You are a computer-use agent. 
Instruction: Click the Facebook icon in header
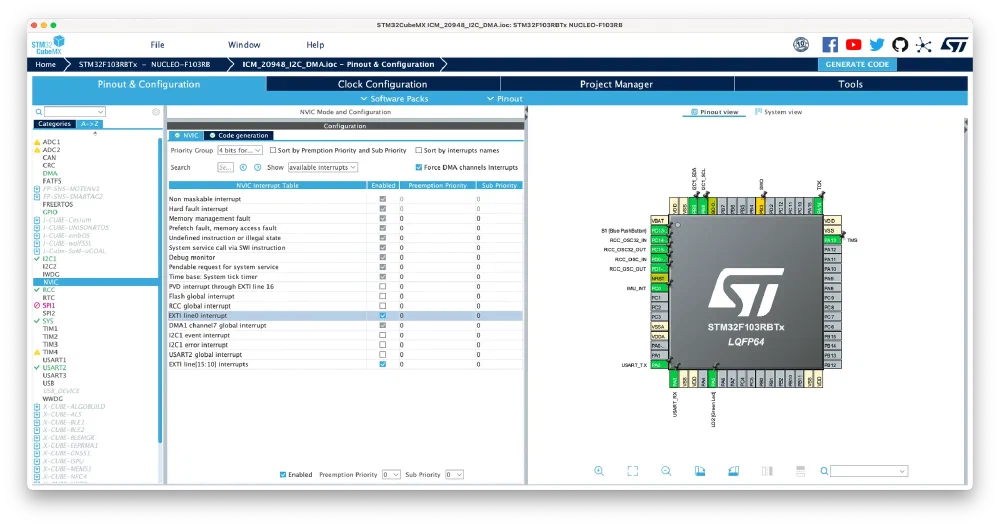(x=830, y=45)
